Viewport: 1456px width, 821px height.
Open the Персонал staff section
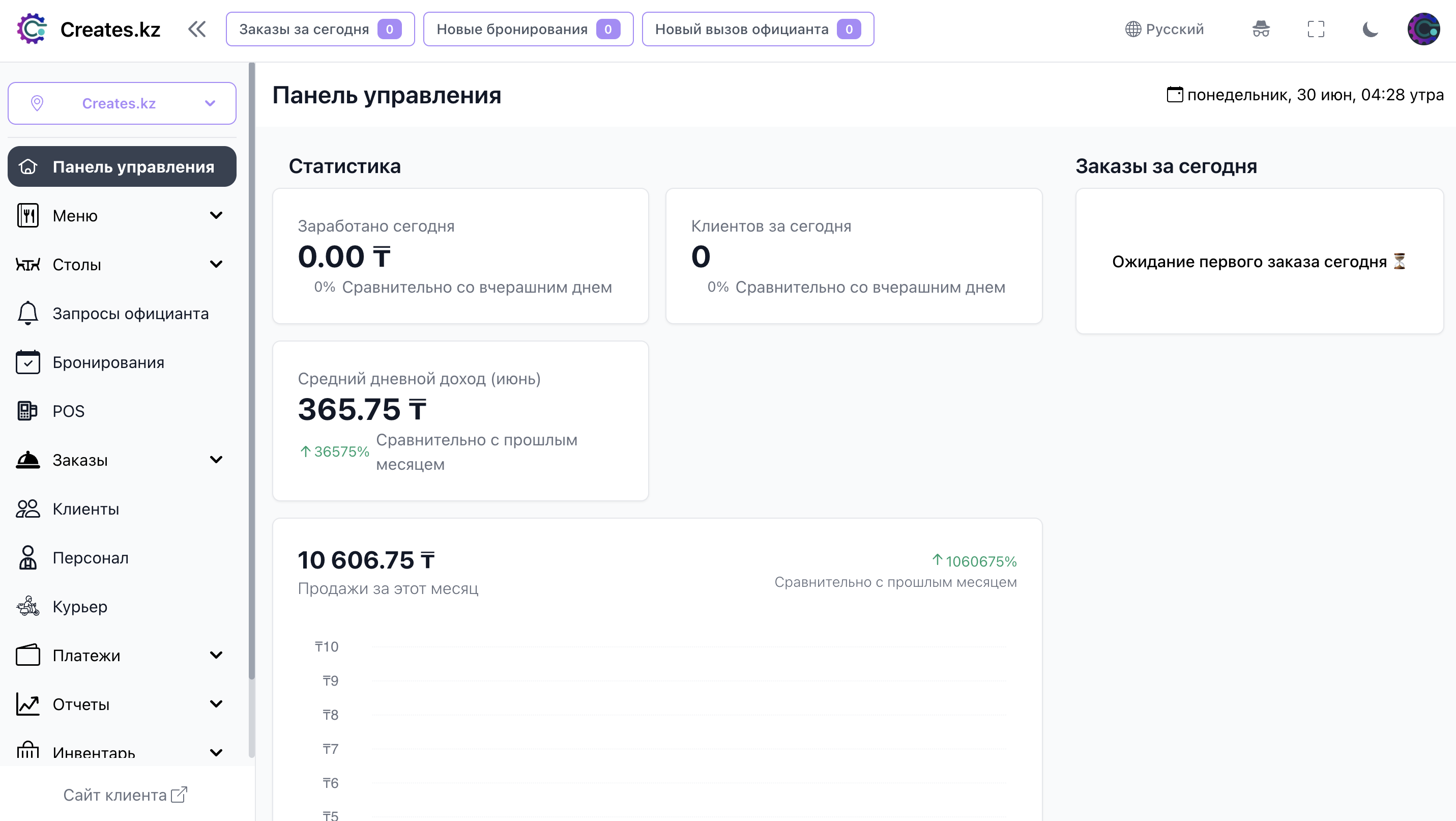point(91,557)
